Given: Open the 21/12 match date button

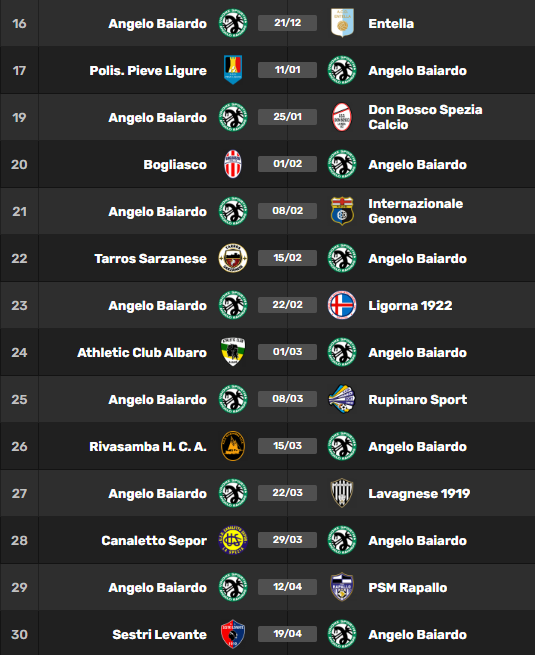Looking at the screenshot, I should pyautogui.click(x=287, y=23).
